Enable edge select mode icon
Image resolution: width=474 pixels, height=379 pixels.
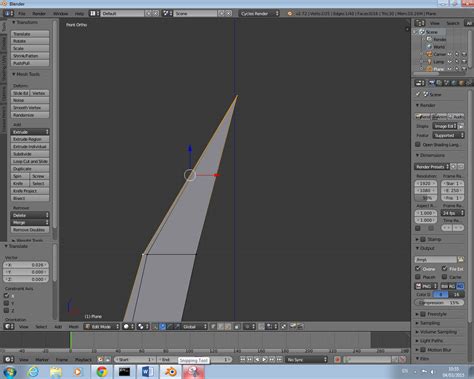(x=221, y=326)
